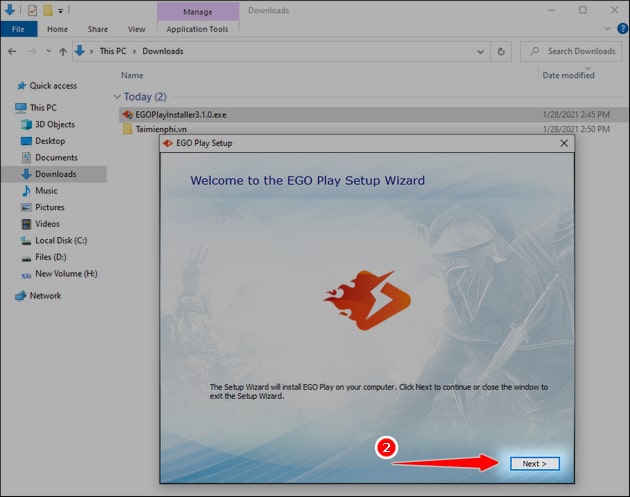Sort files by Date modified column
This screenshot has width=630, height=497.
[x=568, y=75]
